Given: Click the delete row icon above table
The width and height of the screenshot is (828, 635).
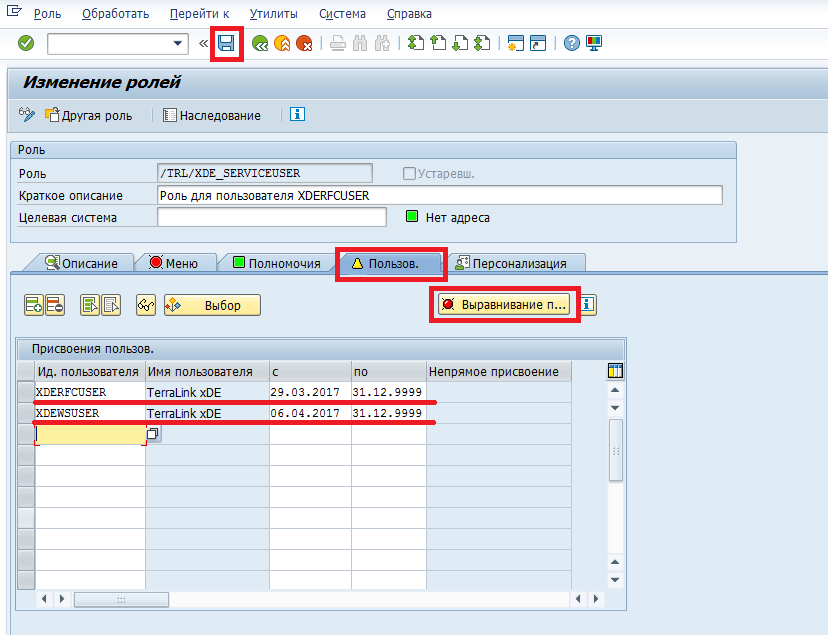Looking at the screenshot, I should pos(55,305).
